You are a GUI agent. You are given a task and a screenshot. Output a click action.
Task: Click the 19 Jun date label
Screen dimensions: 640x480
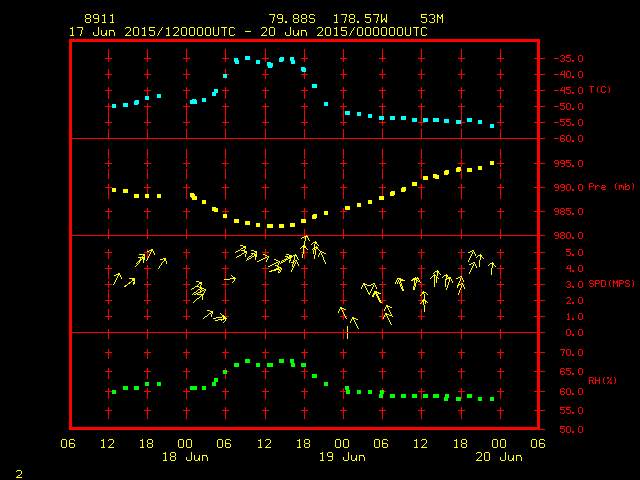[342, 457]
